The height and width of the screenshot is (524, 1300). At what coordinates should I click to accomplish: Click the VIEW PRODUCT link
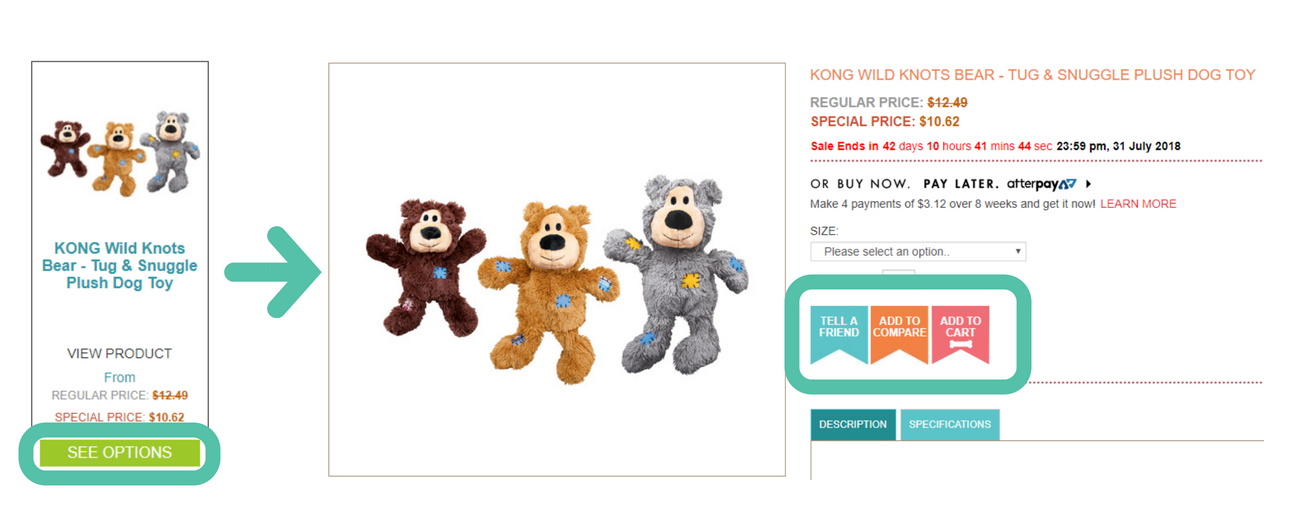click(x=120, y=353)
